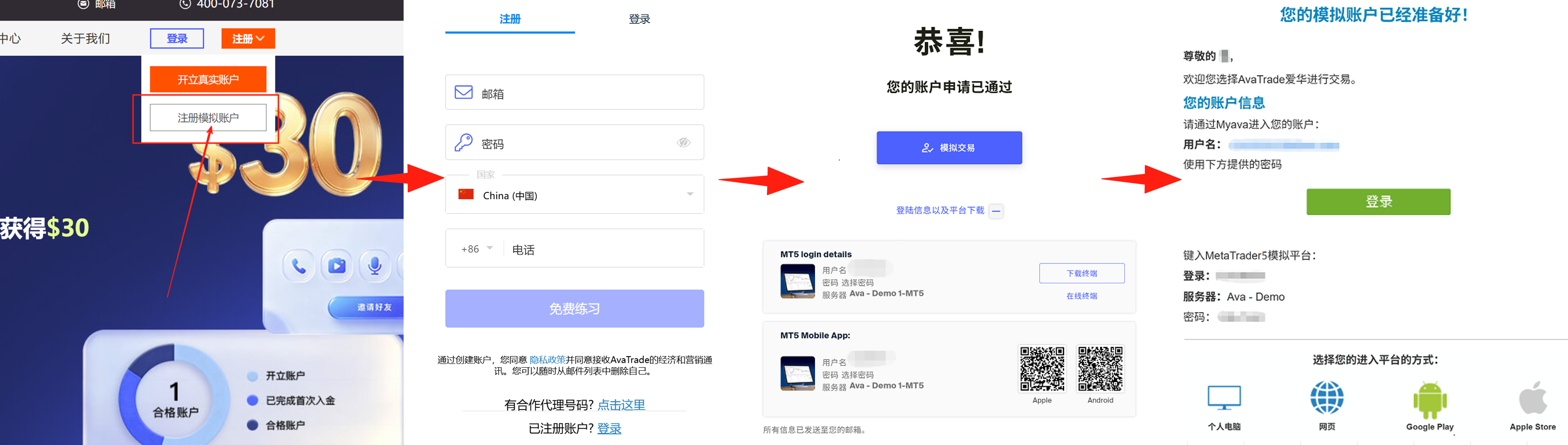Image resolution: width=1568 pixels, height=445 pixels.
Task: Toggle password visibility eye icon
Action: coord(683,142)
